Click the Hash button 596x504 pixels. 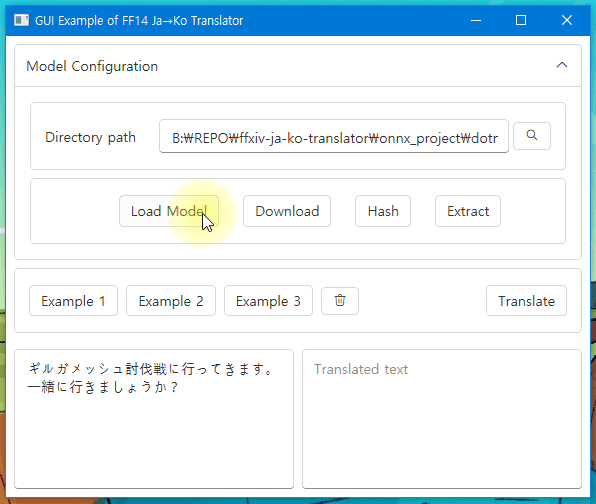[383, 211]
